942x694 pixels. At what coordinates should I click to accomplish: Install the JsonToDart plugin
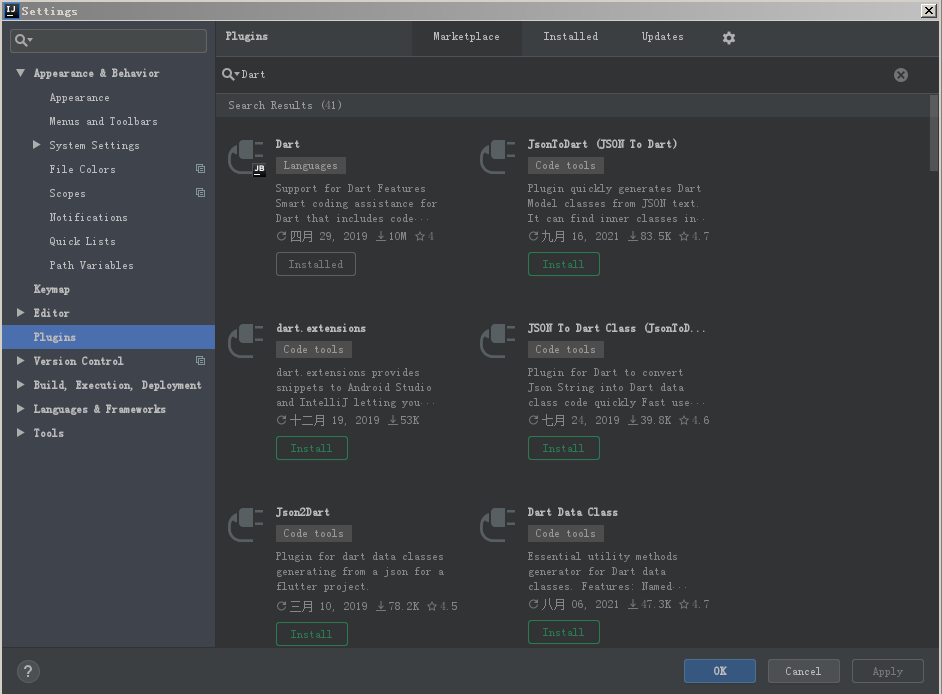pyautogui.click(x=564, y=264)
